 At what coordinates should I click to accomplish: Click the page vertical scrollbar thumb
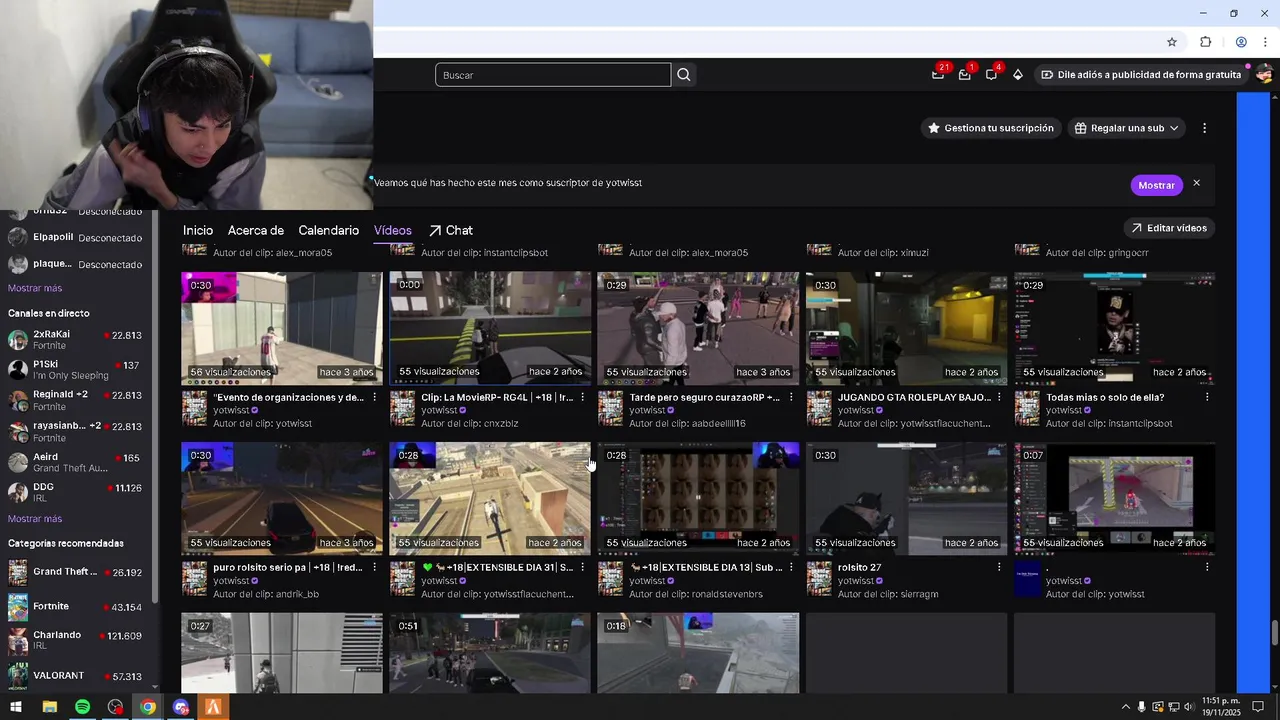tap(1274, 633)
